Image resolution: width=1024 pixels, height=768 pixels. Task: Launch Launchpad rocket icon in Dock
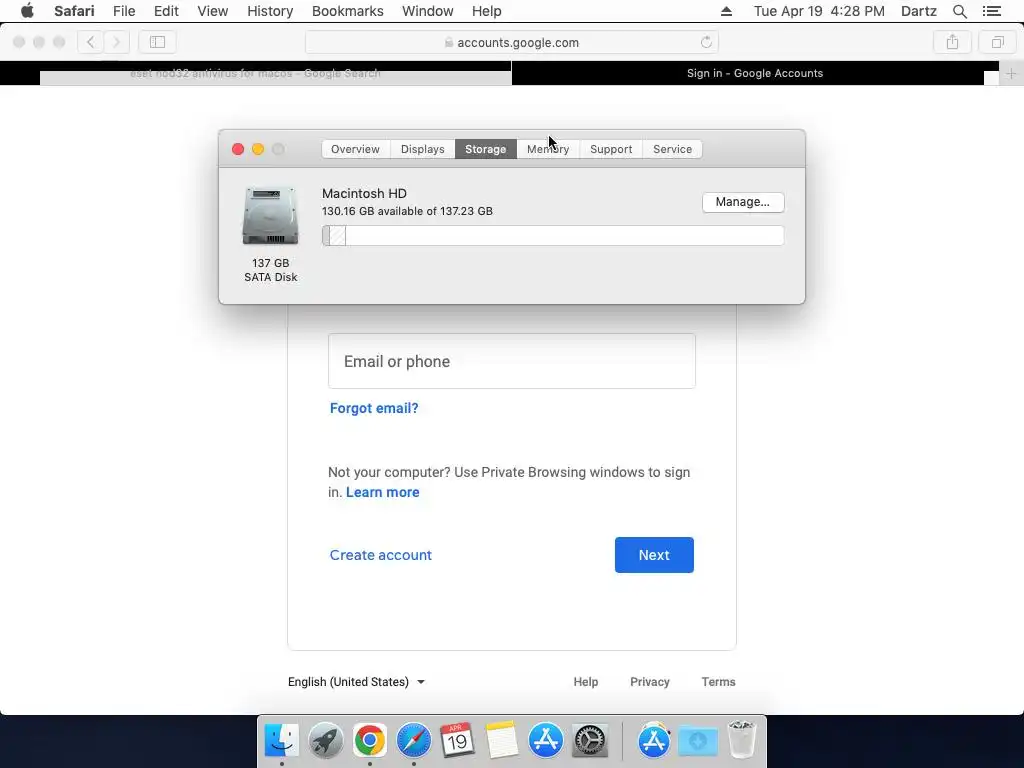point(326,740)
